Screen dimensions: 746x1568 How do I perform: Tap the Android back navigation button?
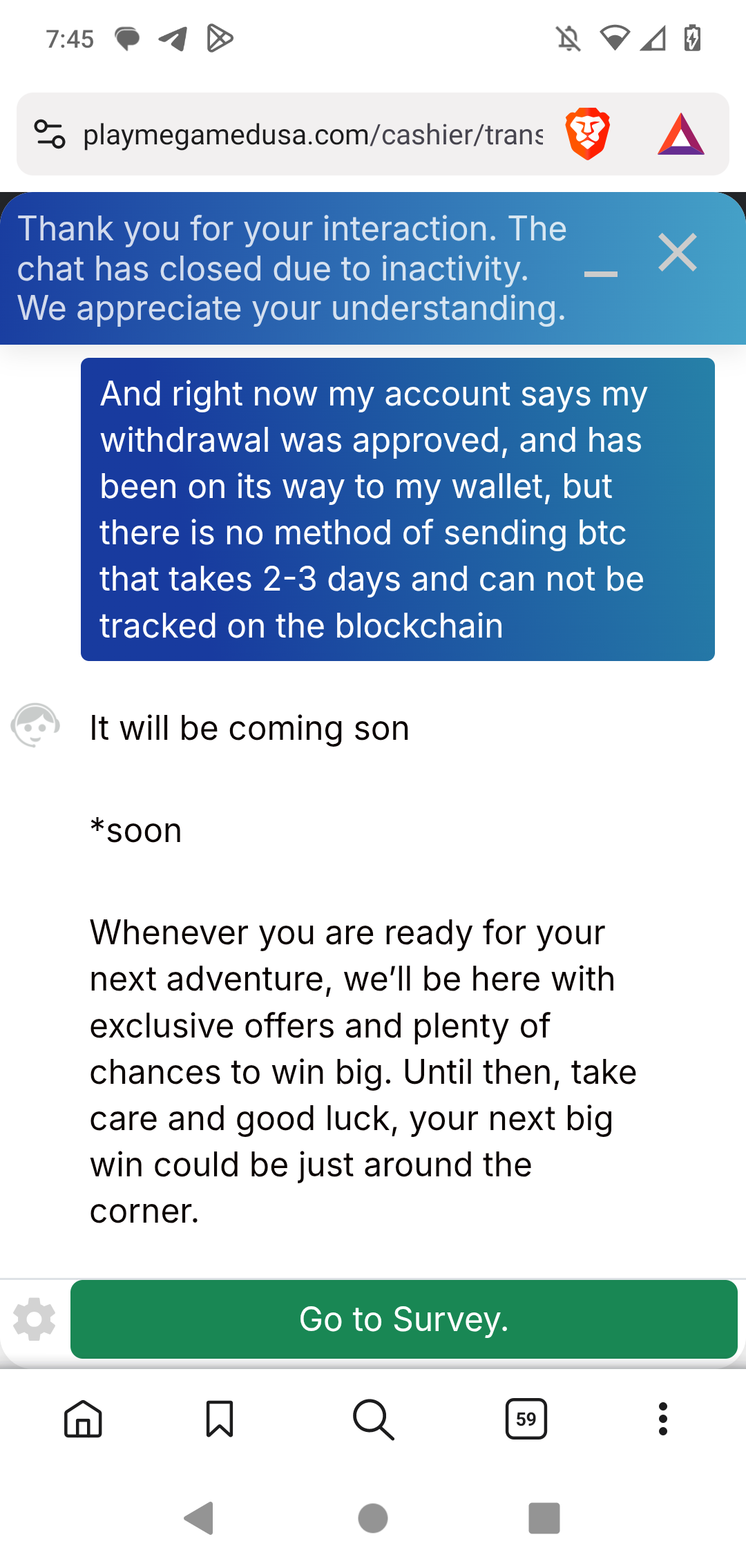pos(199,1518)
